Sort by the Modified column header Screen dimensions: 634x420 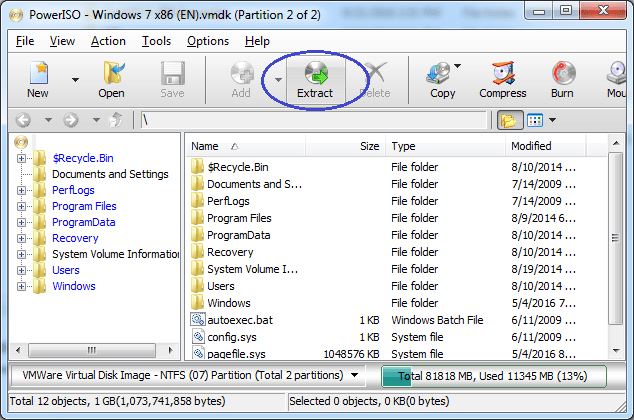(545, 146)
